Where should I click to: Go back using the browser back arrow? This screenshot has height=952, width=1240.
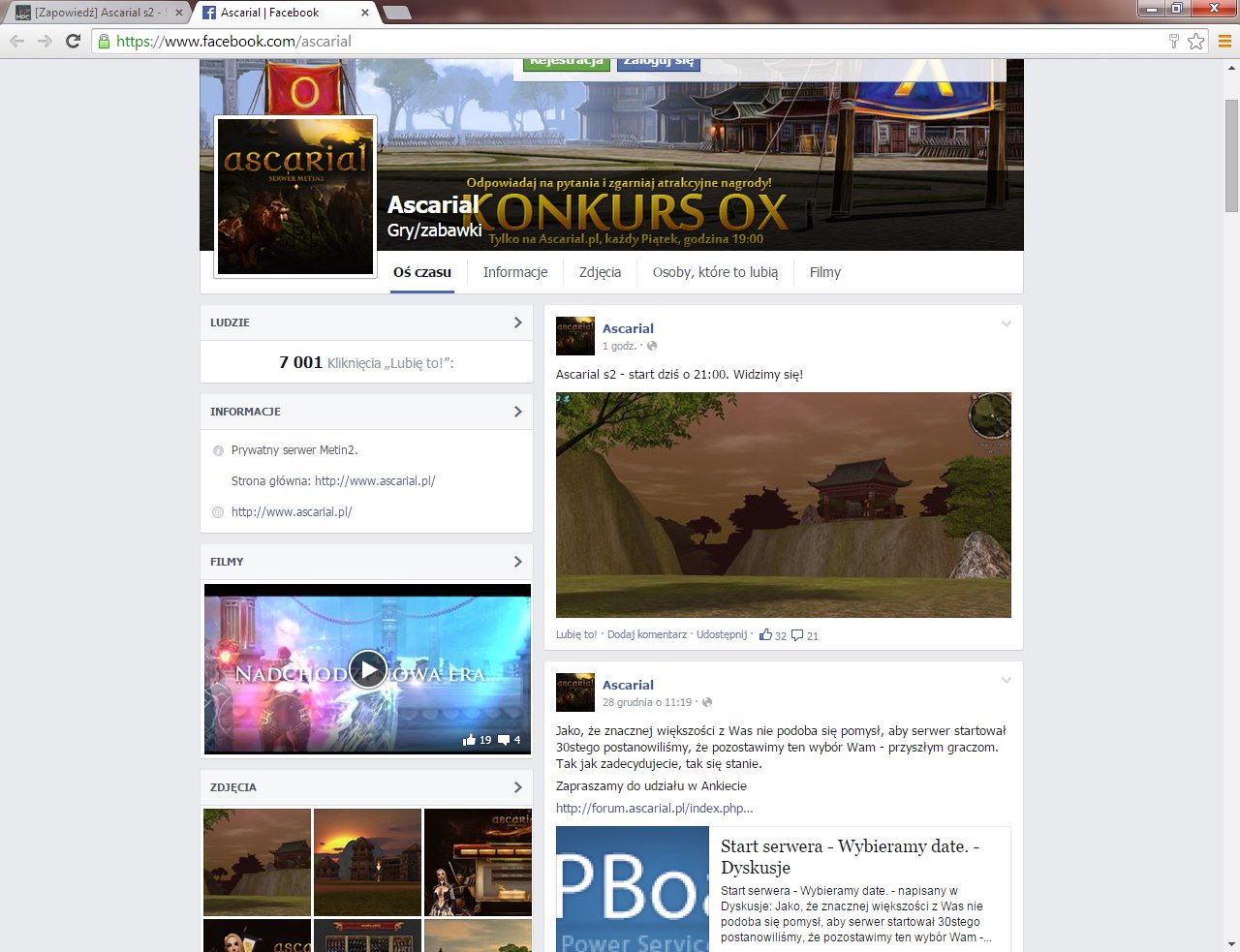(16, 41)
